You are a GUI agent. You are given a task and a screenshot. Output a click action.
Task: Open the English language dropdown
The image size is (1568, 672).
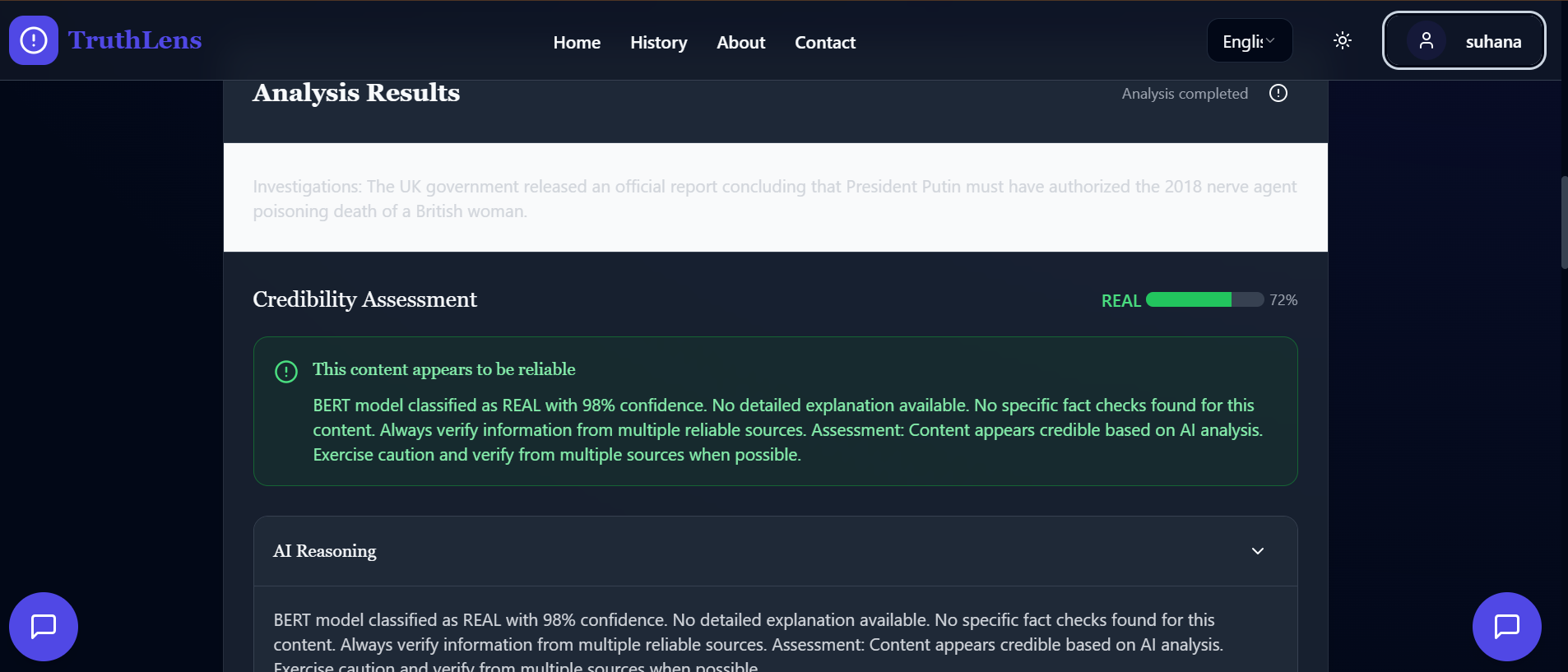point(1249,41)
